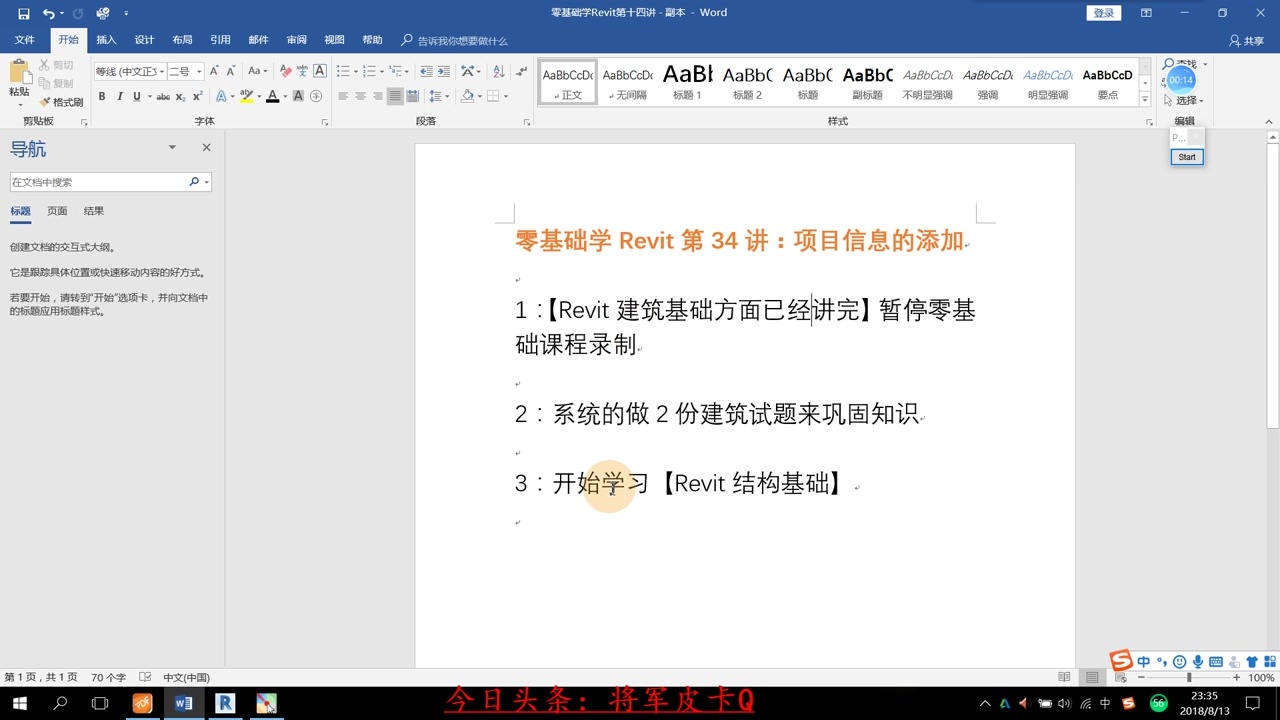The height and width of the screenshot is (720, 1280).
Task: Open the font size dropdown (二号)
Action: coord(199,71)
